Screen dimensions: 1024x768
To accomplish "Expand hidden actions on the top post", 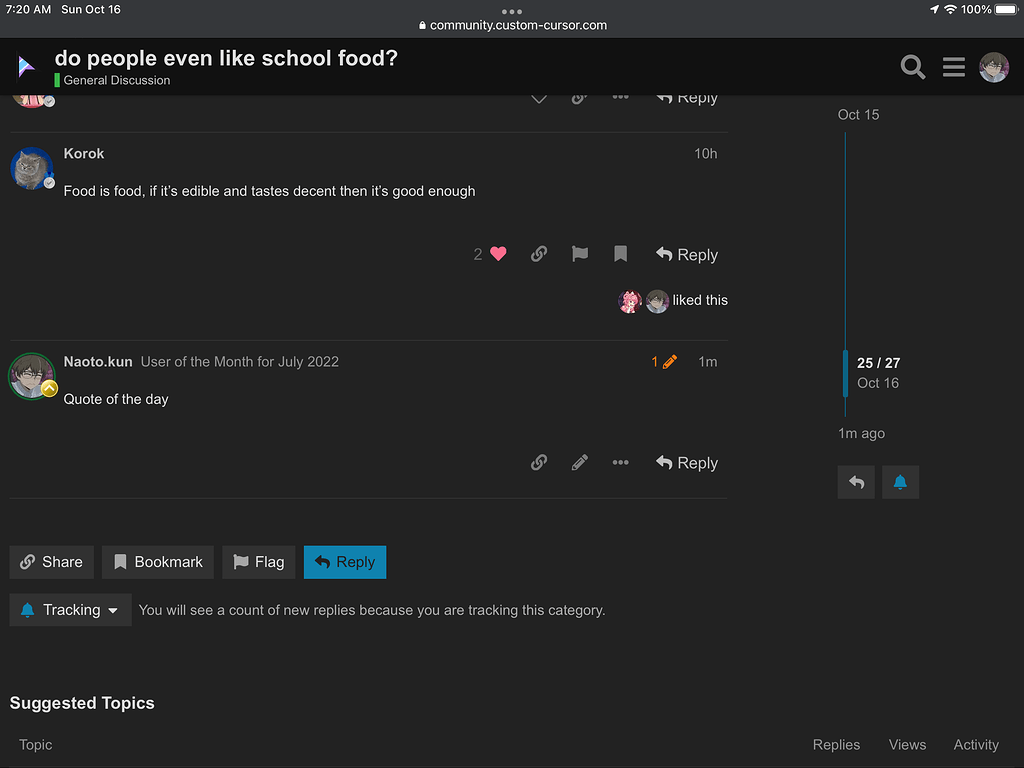I will (620, 97).
